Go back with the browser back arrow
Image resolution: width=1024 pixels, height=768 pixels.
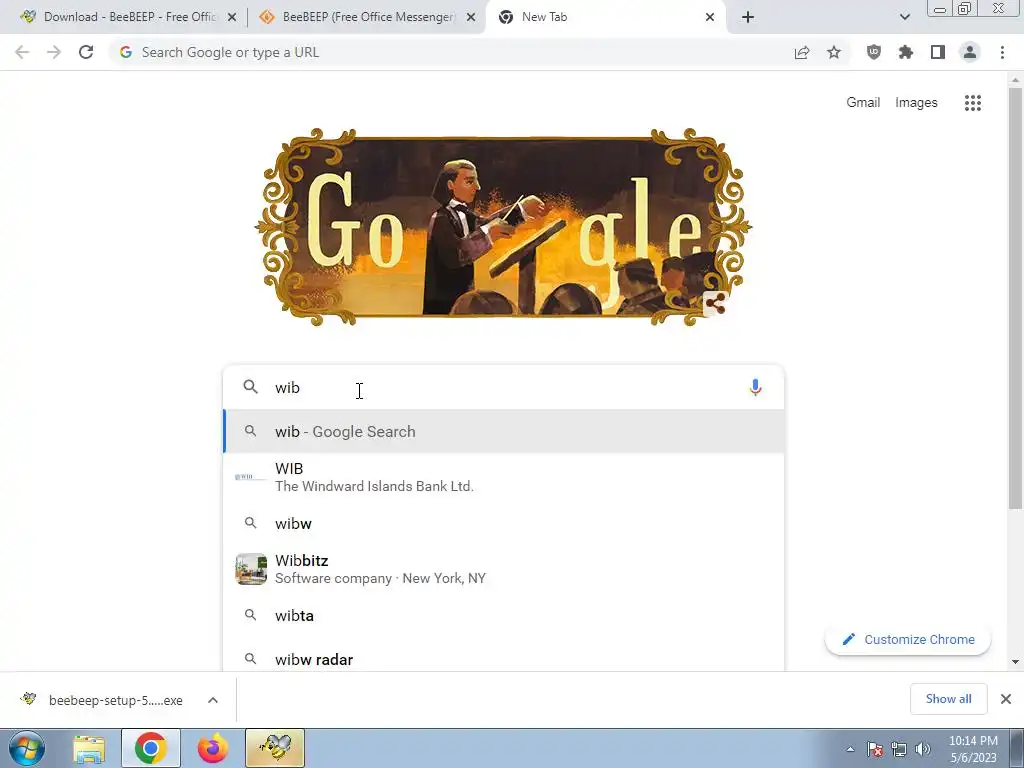point(22,52)
